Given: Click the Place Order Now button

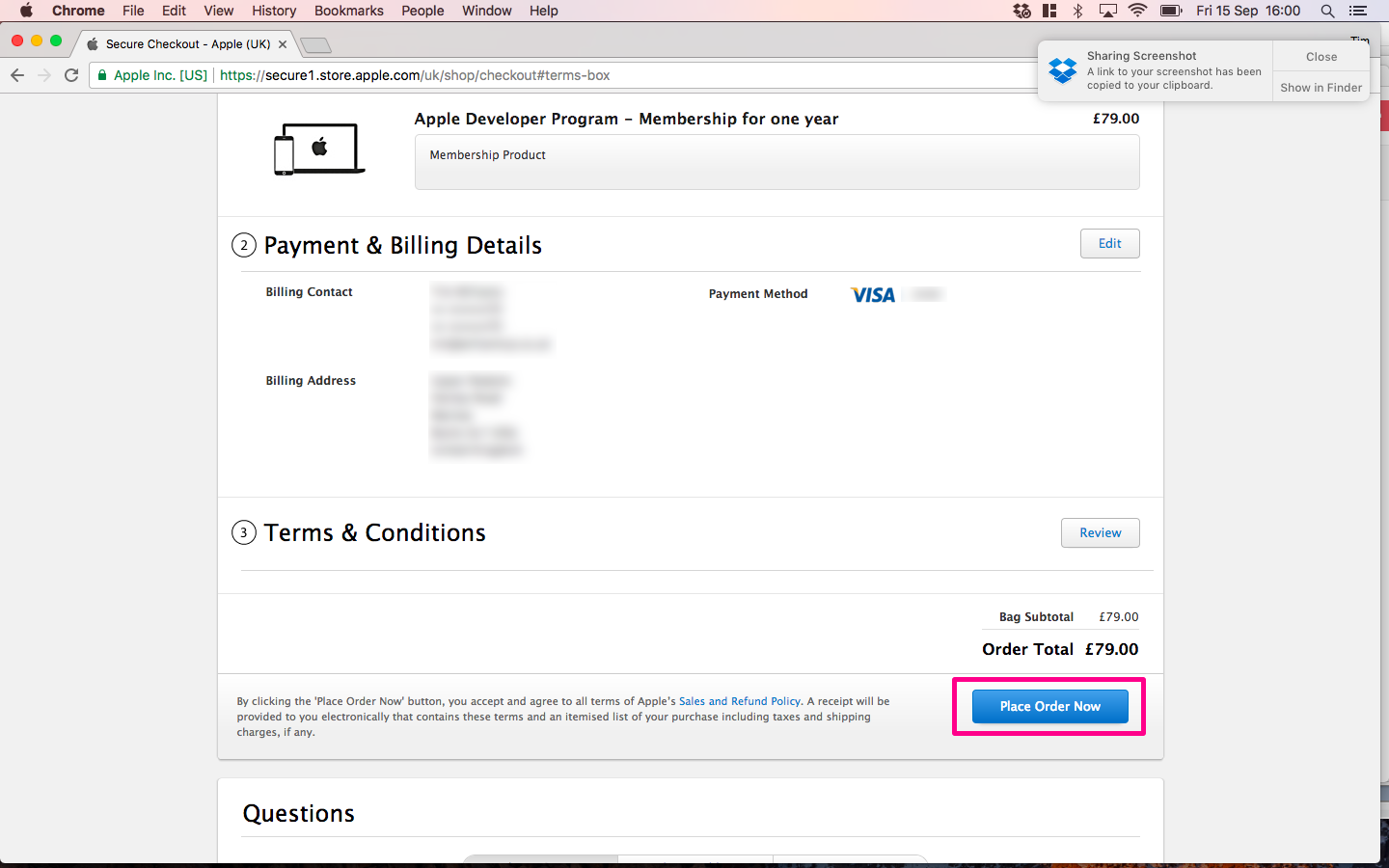Looking at the screenshot, I should point(1049,706).
